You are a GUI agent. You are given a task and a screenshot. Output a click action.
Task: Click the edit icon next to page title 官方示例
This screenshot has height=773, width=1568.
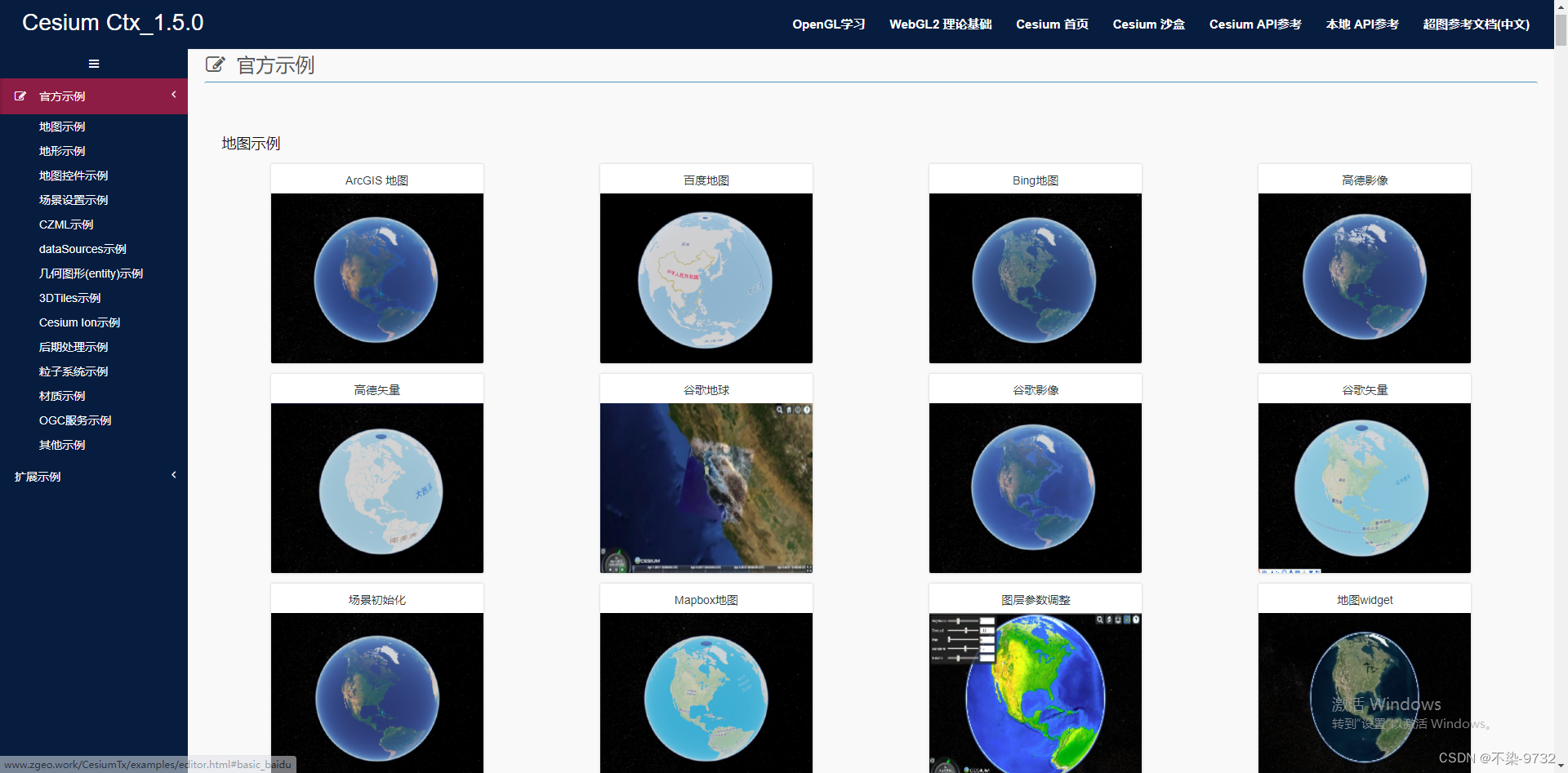coord(216,64)
